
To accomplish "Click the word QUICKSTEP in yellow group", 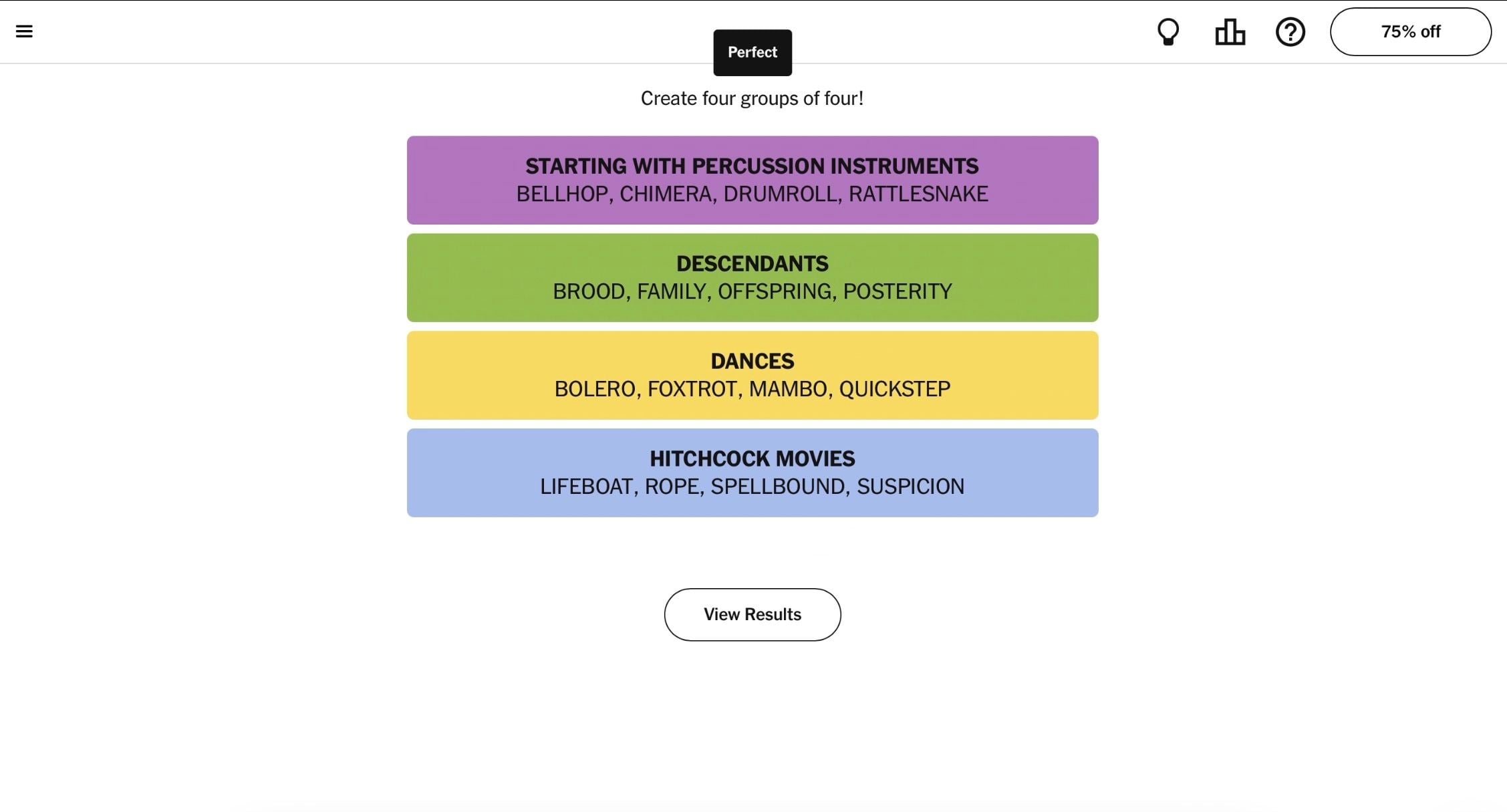I will [894, 389].
